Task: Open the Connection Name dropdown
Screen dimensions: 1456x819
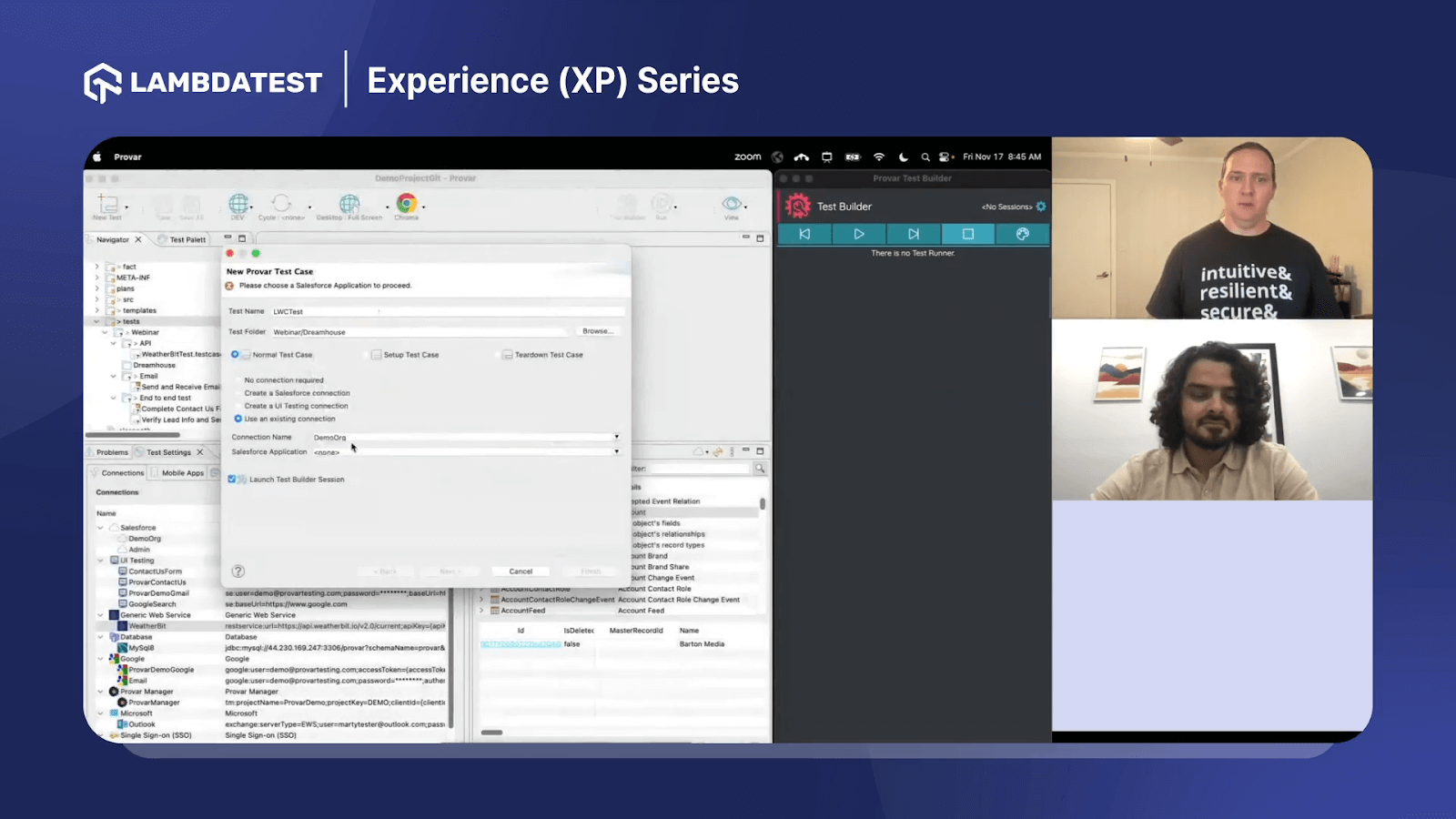Action: click(616, 437)
